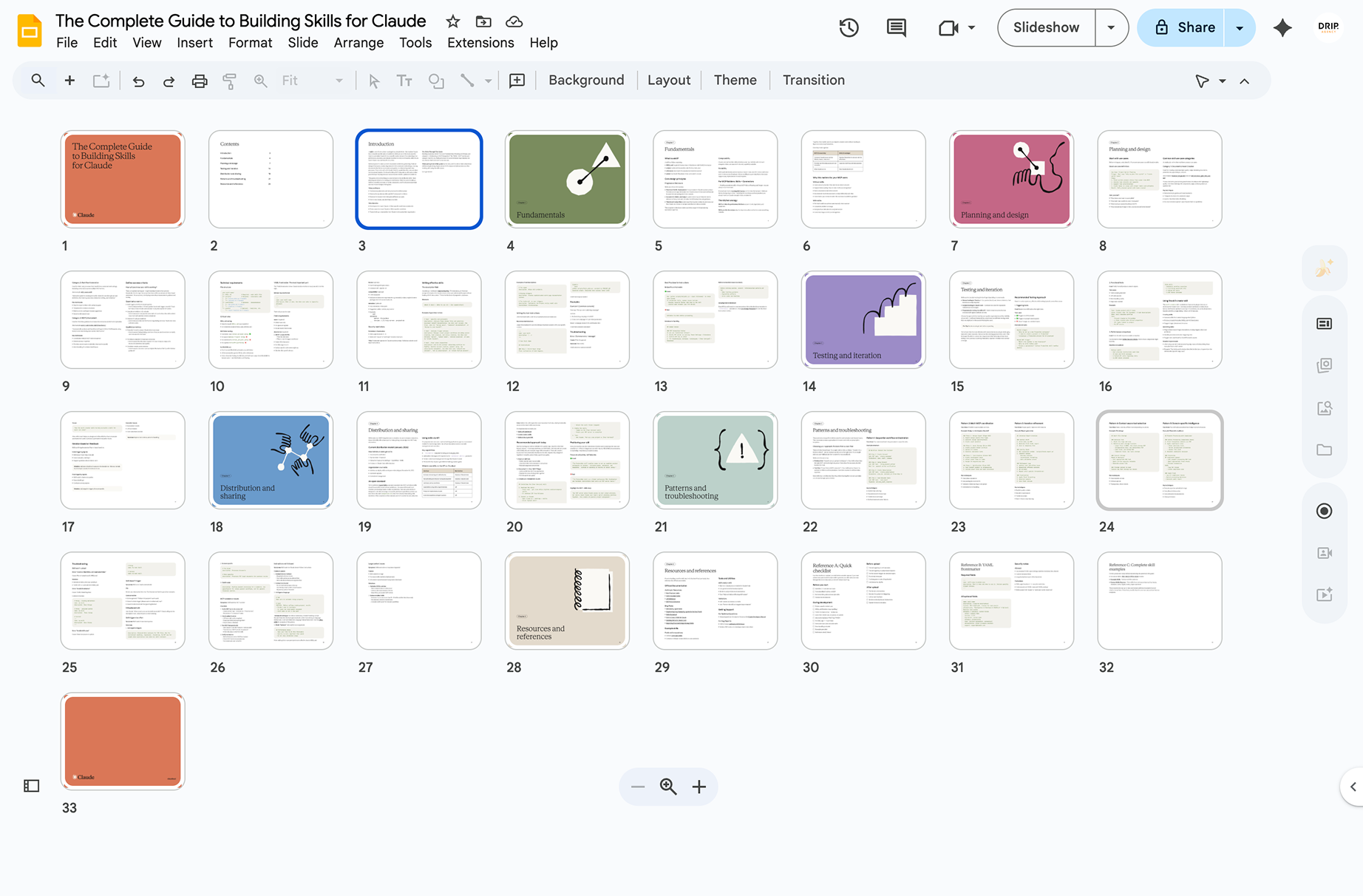Open the comments panel icon
The width and height of the screenshot is (1363, 896).
tap(896, 28)
